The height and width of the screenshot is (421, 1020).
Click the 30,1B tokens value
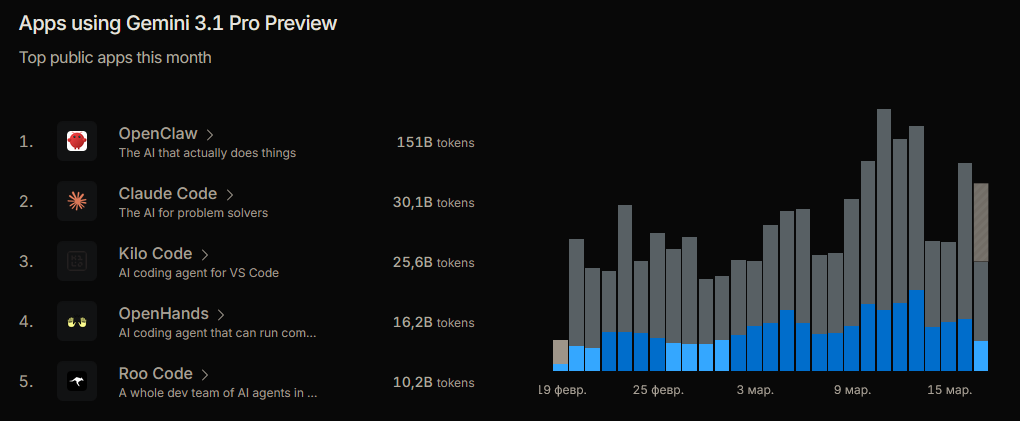433,202
